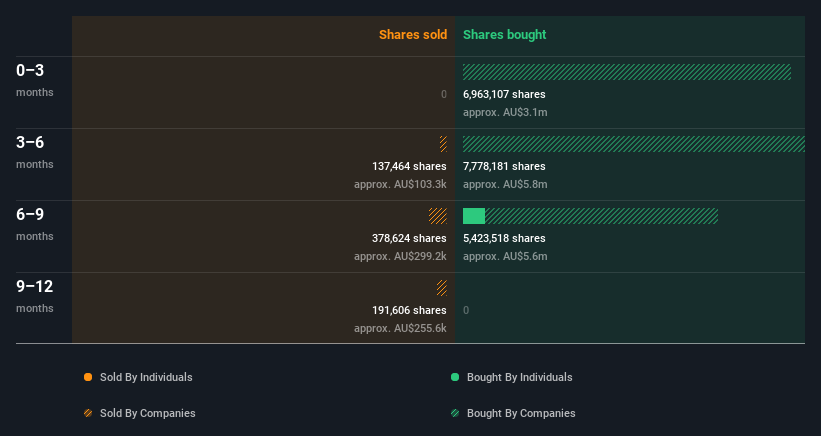Click the 'Bought By Individuals' legend label
Viewport: 821px width, 436px height.
(x=519, y=377)
